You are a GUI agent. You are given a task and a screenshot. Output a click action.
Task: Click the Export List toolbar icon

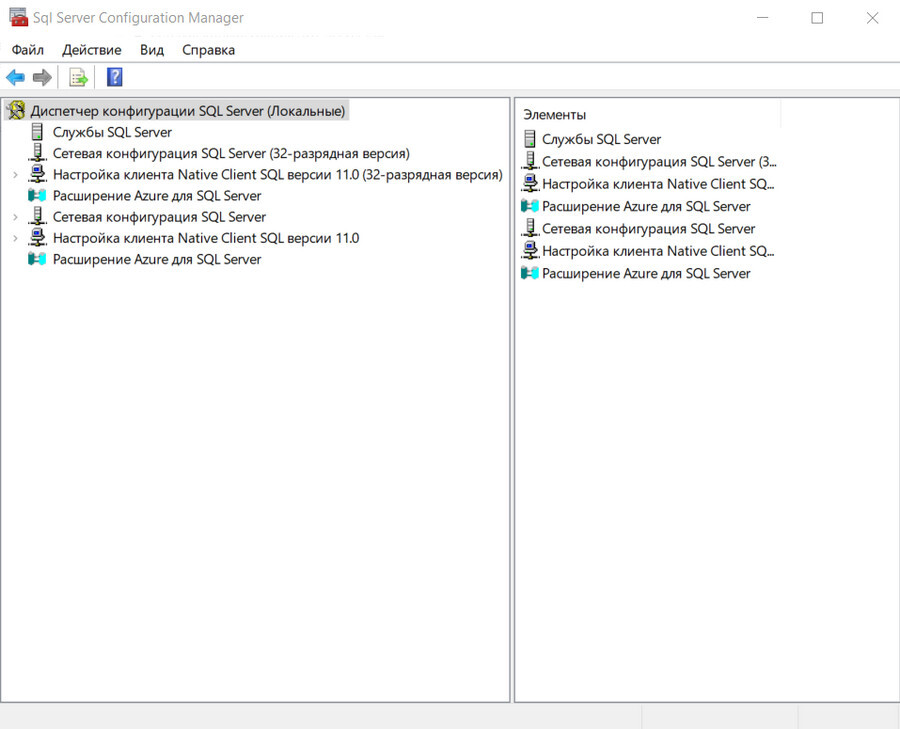(78, 77)
